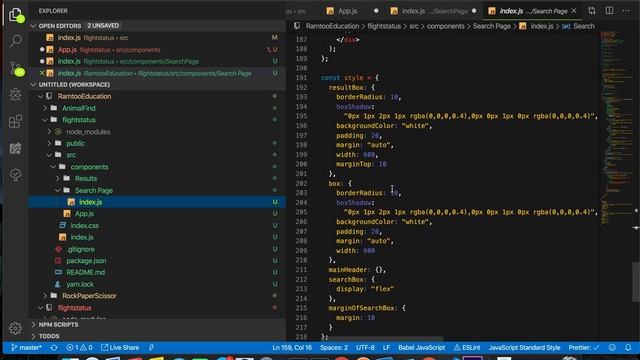Click components in the breadcrumb
The image size is (640, 360).
click(445, 26)
